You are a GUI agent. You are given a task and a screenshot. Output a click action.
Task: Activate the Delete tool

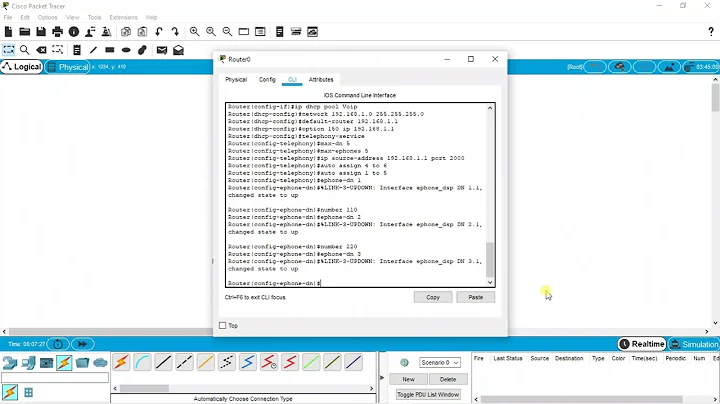(x=41, y=50)
